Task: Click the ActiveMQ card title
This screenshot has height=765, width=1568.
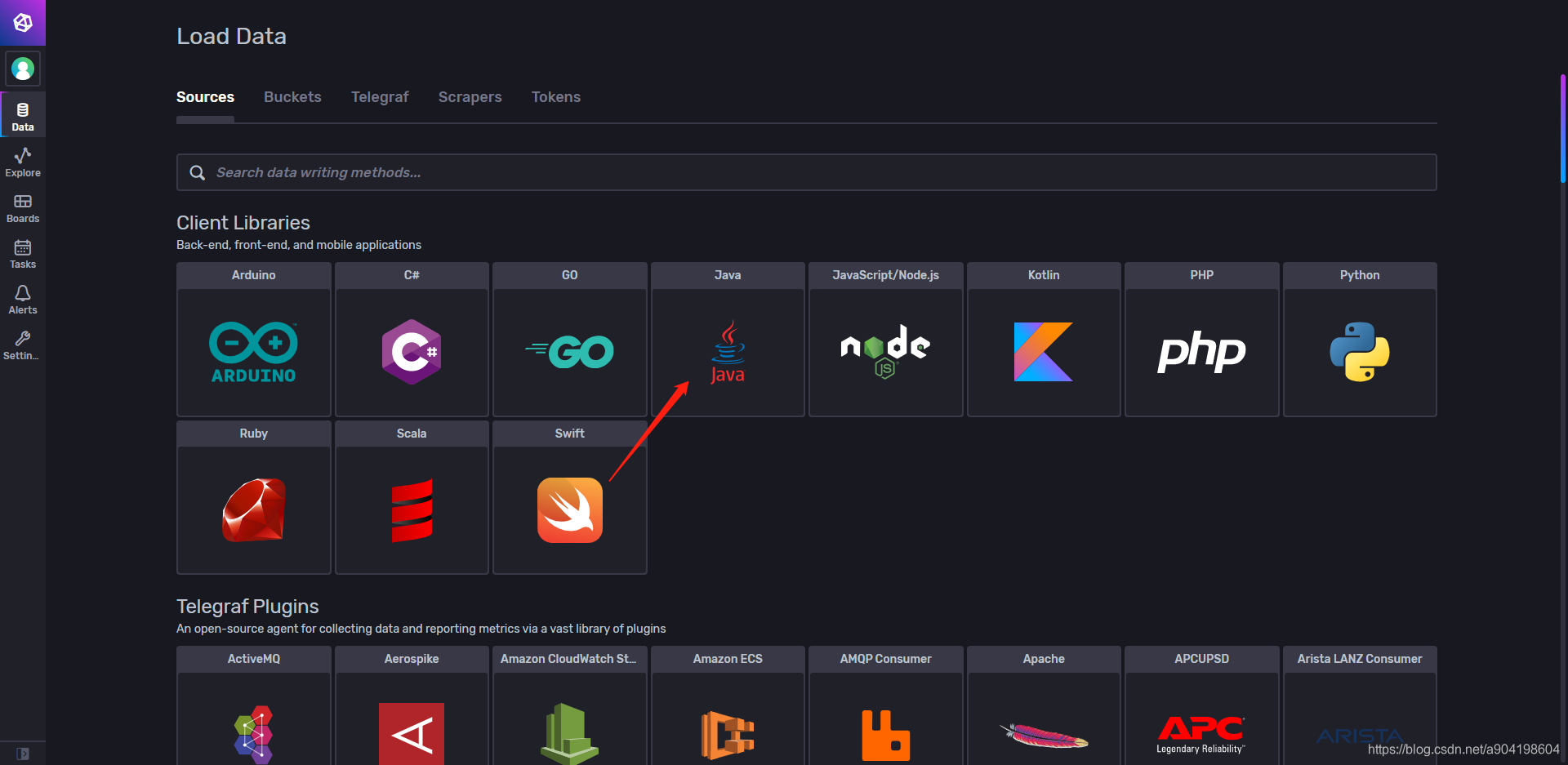Action: 254,659
